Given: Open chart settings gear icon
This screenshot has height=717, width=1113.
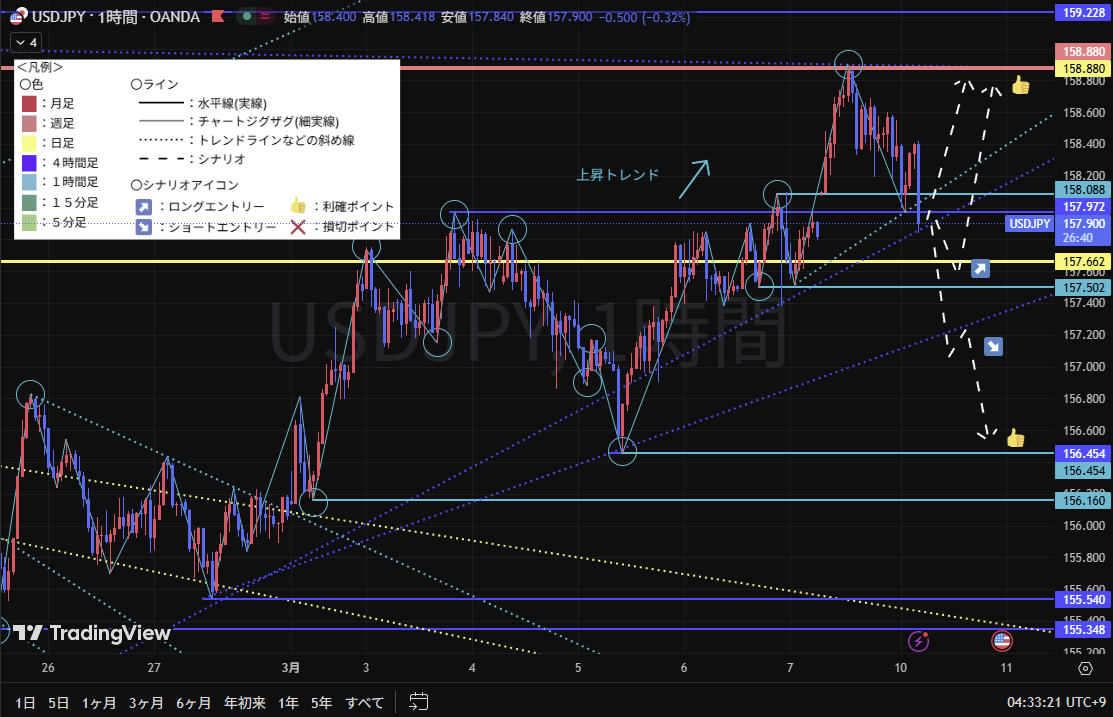Looking at the screenshot, I should coord(1085,668).
